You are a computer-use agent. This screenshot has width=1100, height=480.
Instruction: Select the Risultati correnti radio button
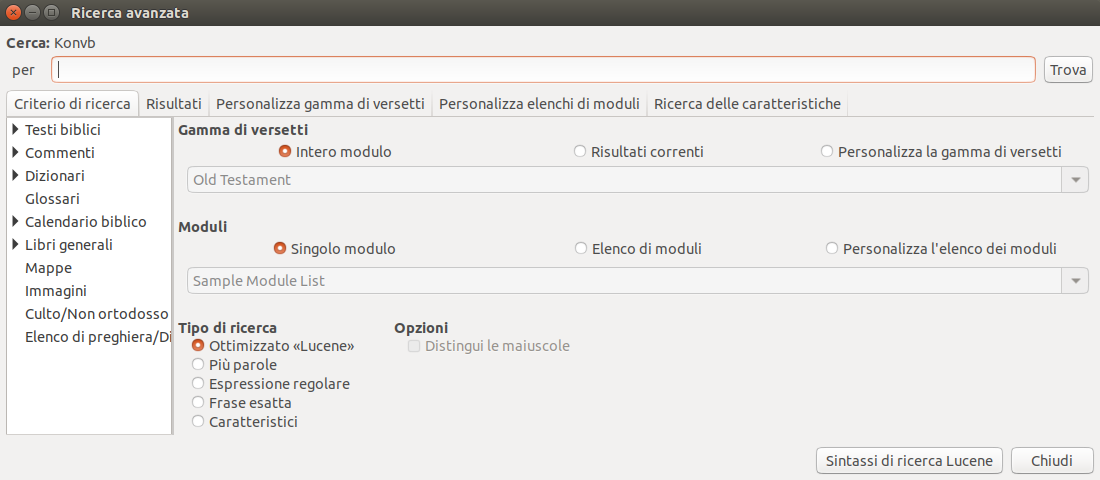pos(579,152)
